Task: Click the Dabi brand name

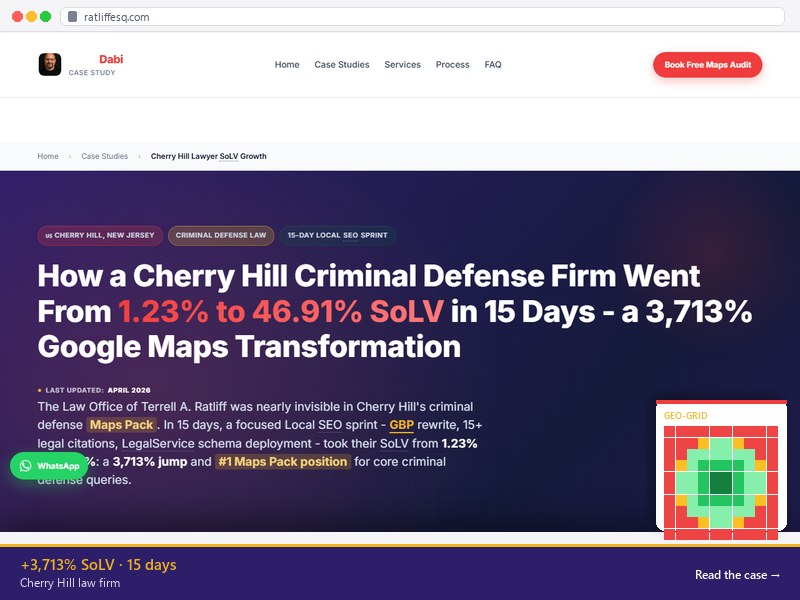Action: [111, 59]
